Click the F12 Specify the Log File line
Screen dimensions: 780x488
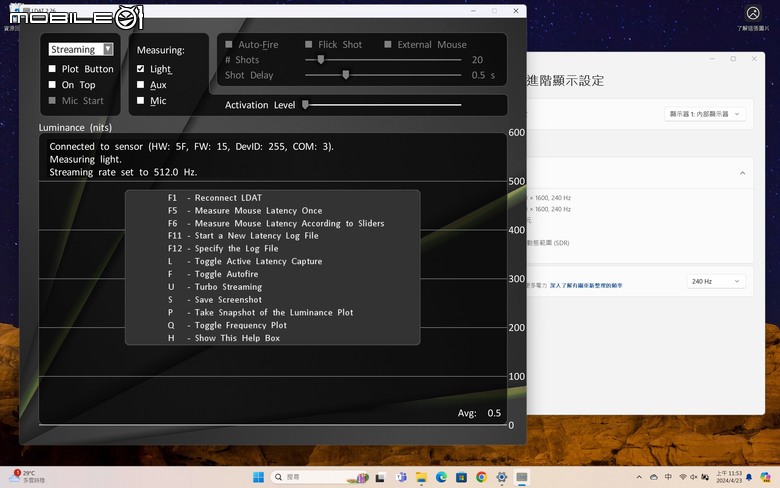click(223, 248)
